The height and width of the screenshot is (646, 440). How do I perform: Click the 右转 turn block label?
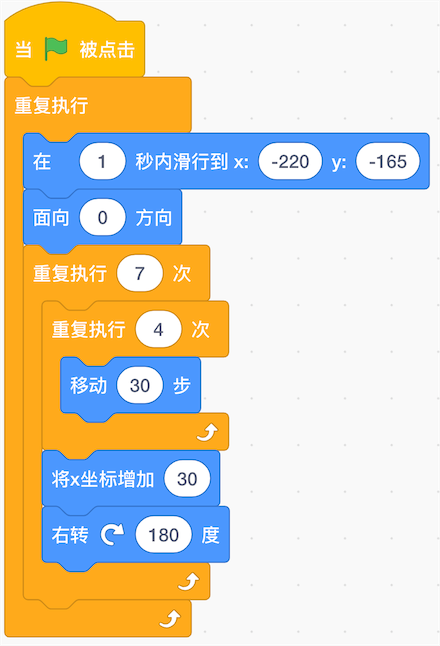click(70, 535)
